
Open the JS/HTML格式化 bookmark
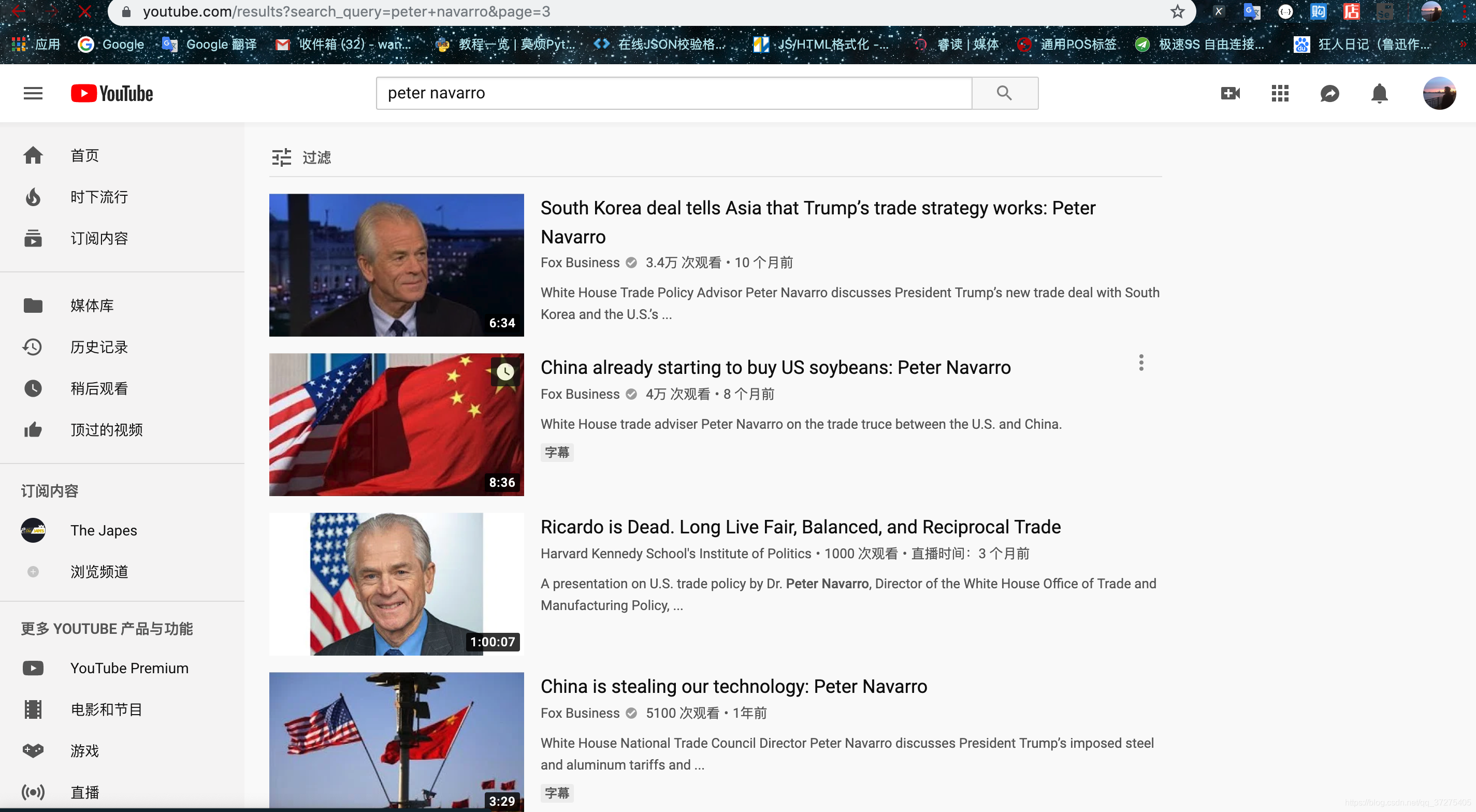tap(820, 44)
